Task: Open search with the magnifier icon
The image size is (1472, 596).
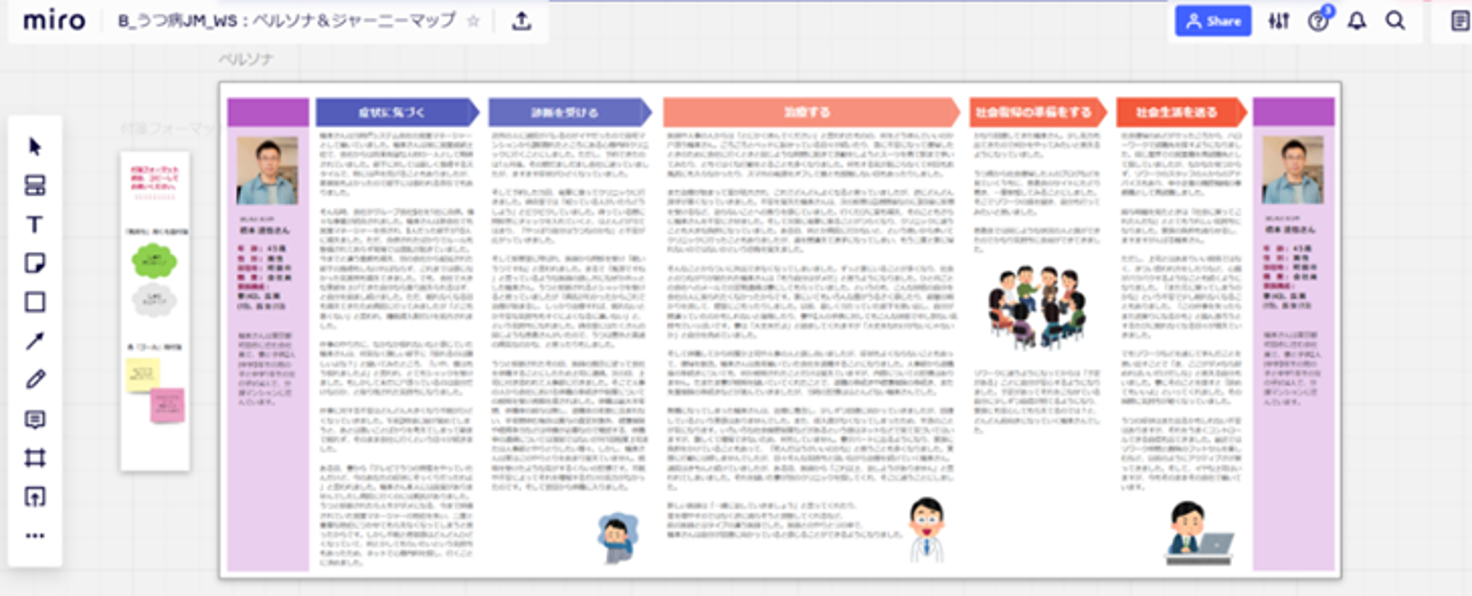Action: tap(1395, 21)
